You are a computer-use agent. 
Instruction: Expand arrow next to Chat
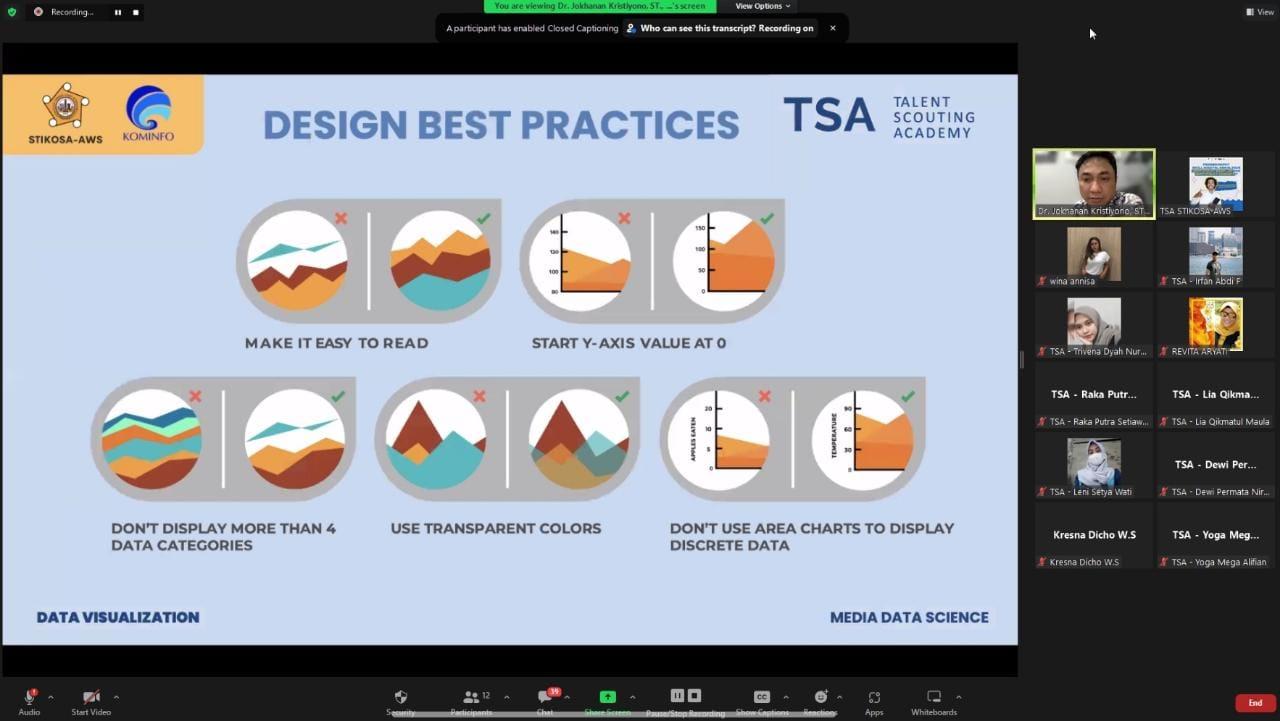[x=567, y=697]
